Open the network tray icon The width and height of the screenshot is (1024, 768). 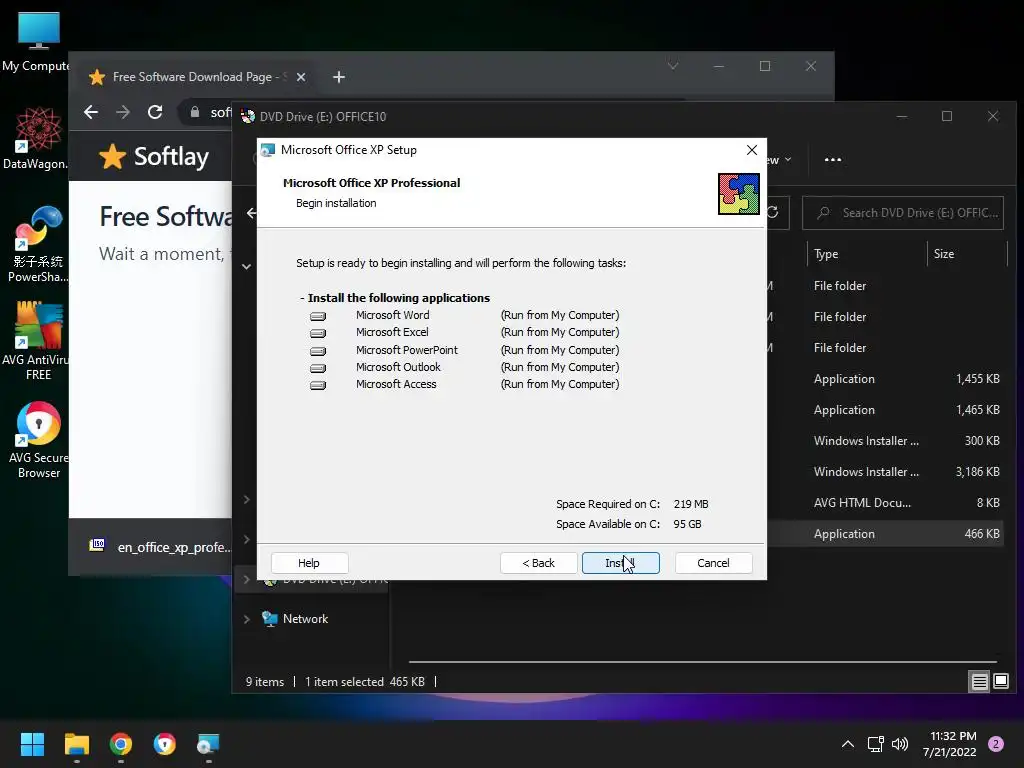coord(875,744)
